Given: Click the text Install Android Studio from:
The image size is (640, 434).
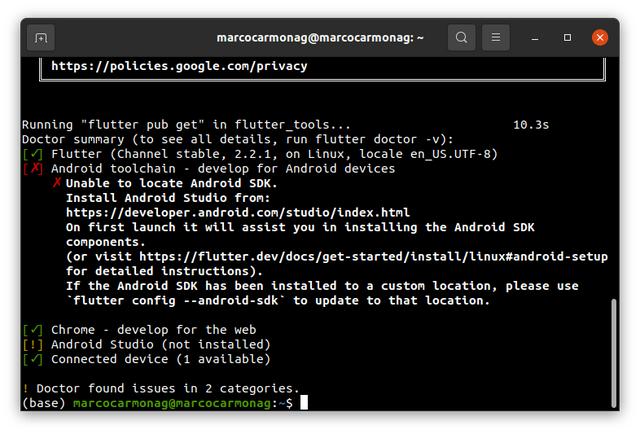Looking at the screenshot, I should (x=168, y=198).
